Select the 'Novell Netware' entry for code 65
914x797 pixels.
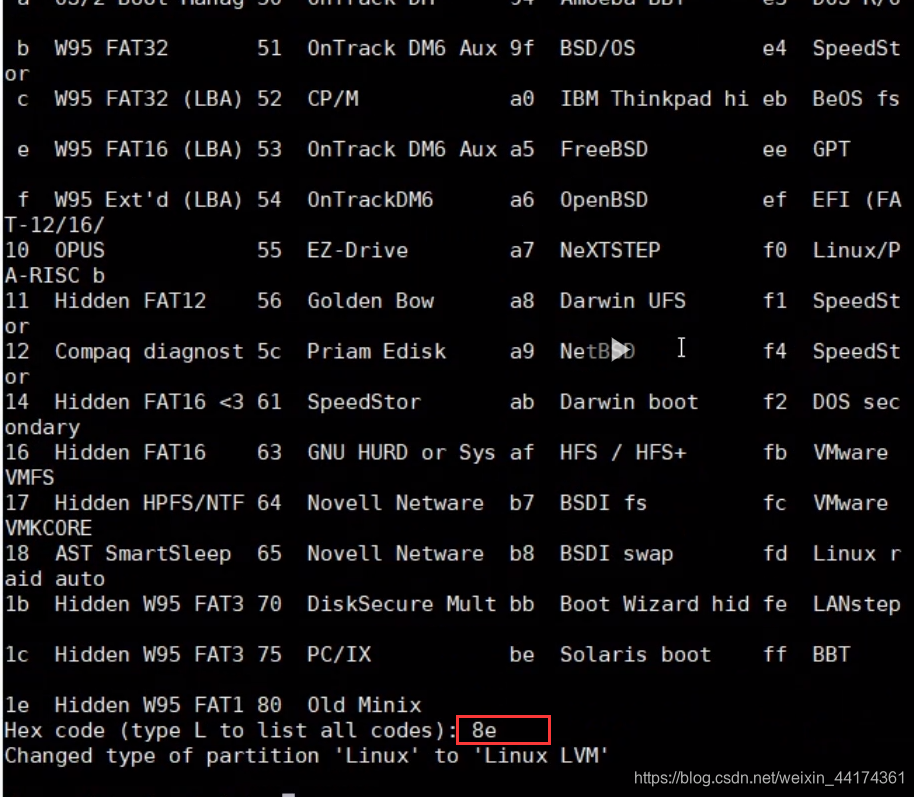pyautogui.click(x=395, y=554)
